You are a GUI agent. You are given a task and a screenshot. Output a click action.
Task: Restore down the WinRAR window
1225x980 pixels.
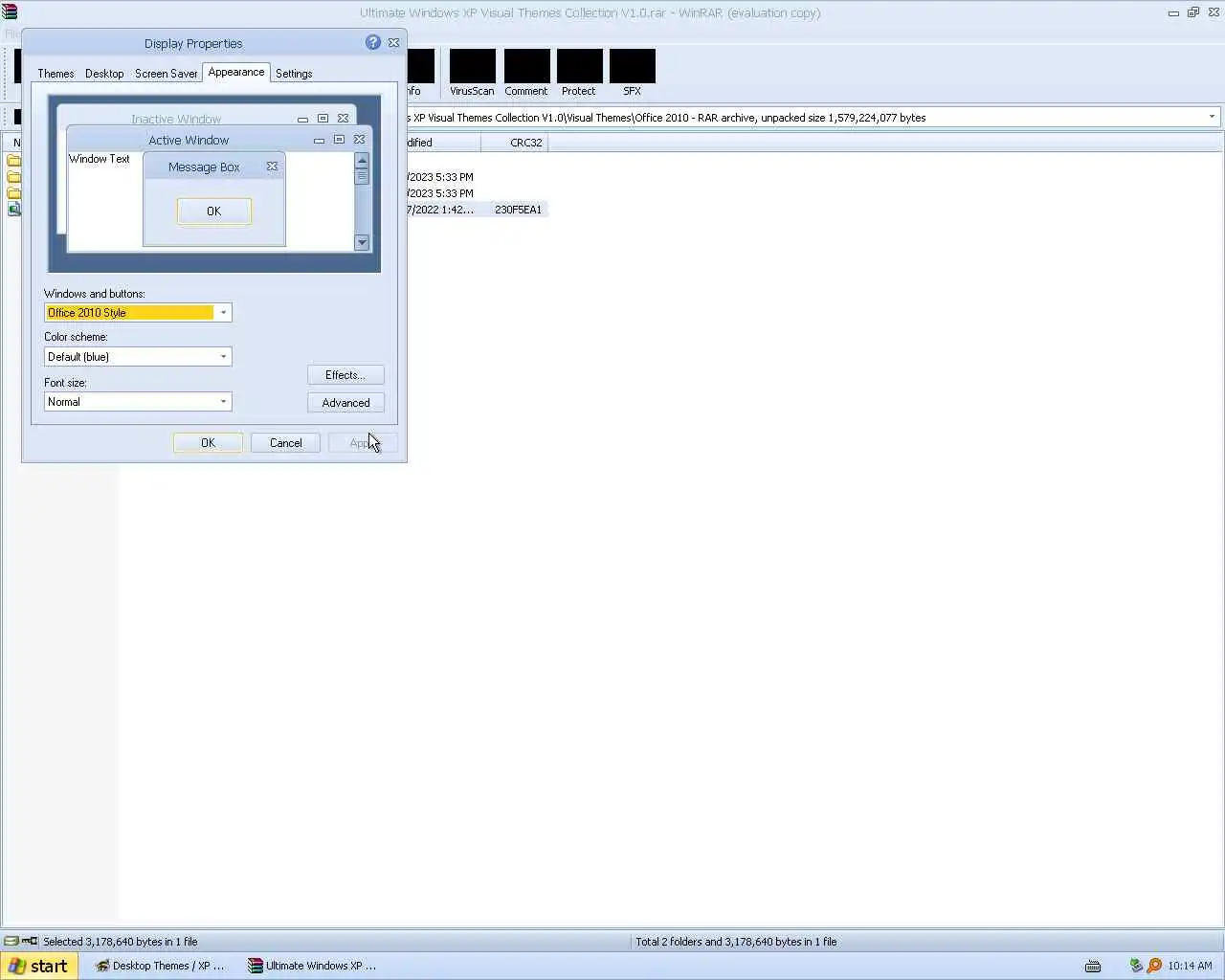tap(1192, 12)
